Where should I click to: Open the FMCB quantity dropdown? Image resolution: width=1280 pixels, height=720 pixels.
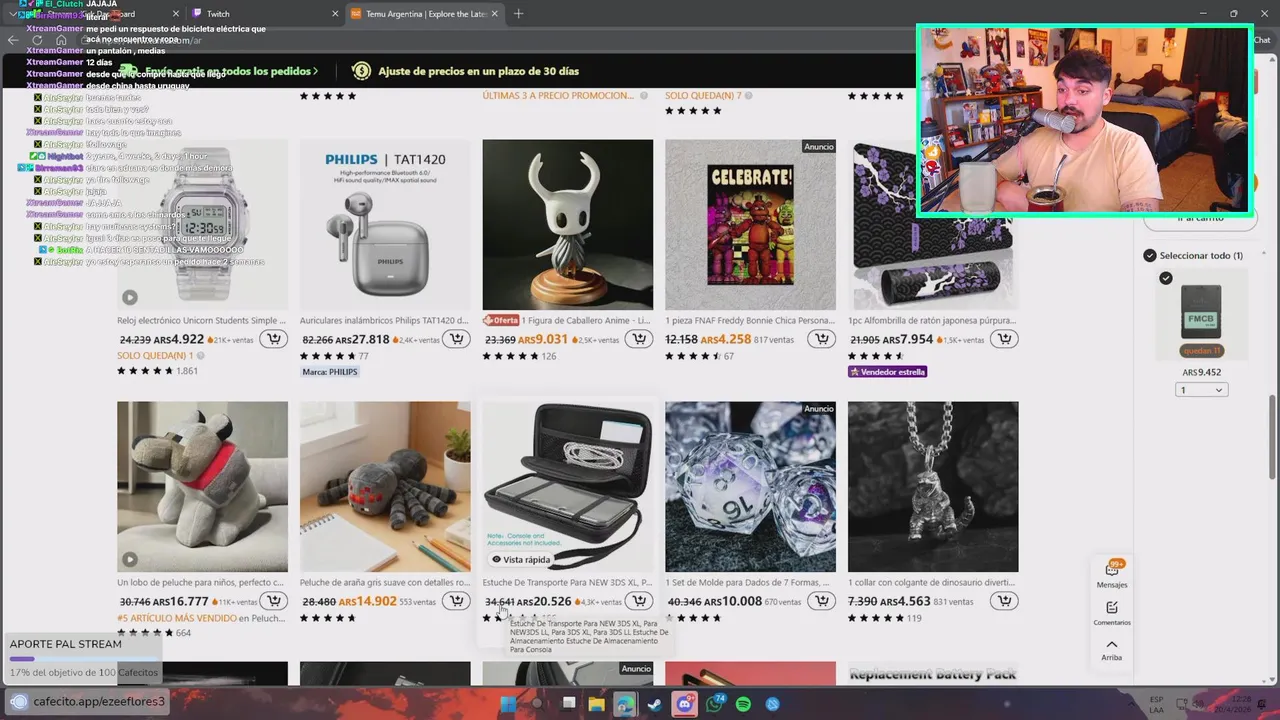1201,390
